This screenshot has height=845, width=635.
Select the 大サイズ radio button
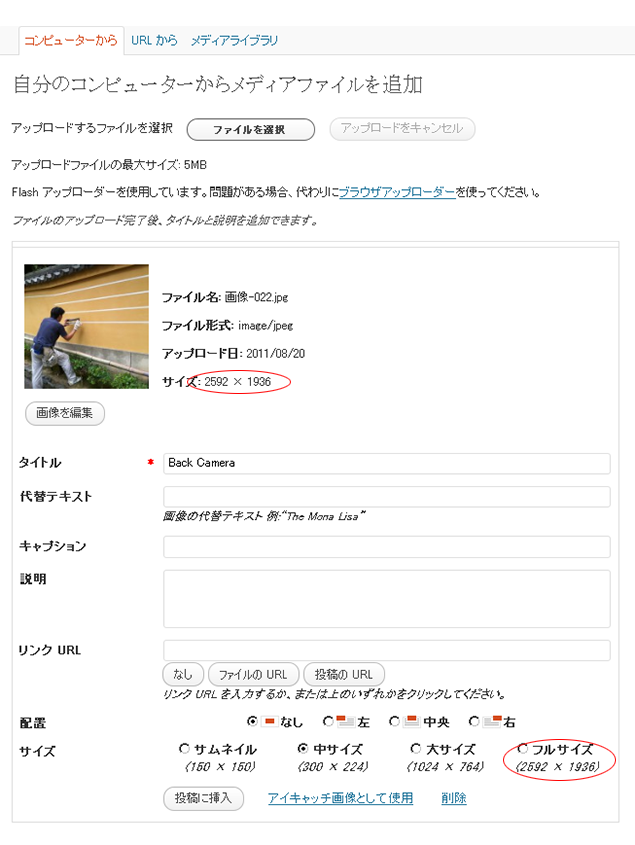[416, 748]
